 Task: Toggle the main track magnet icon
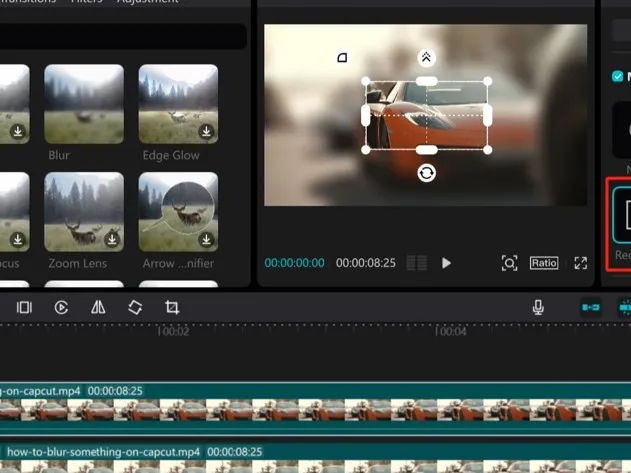(x=591, y=308)
